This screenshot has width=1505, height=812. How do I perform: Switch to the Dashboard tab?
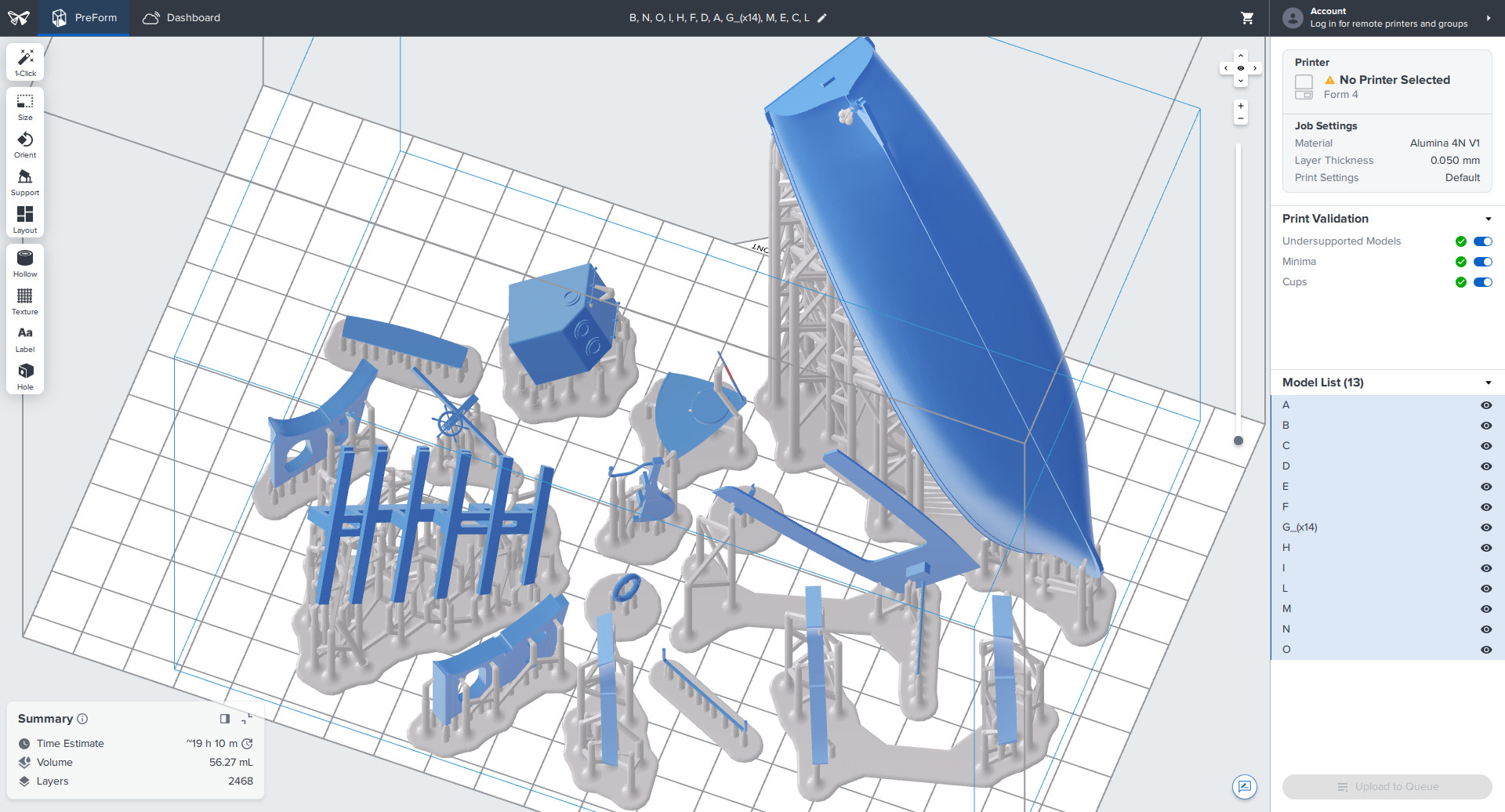181,18
